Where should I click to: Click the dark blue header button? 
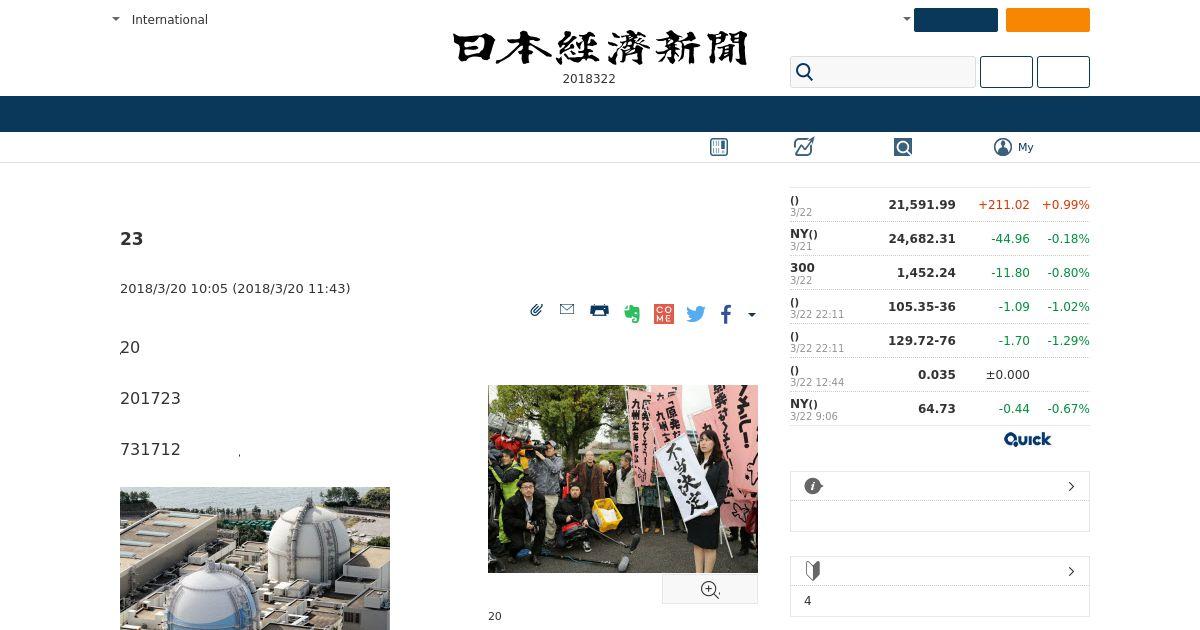956,20
